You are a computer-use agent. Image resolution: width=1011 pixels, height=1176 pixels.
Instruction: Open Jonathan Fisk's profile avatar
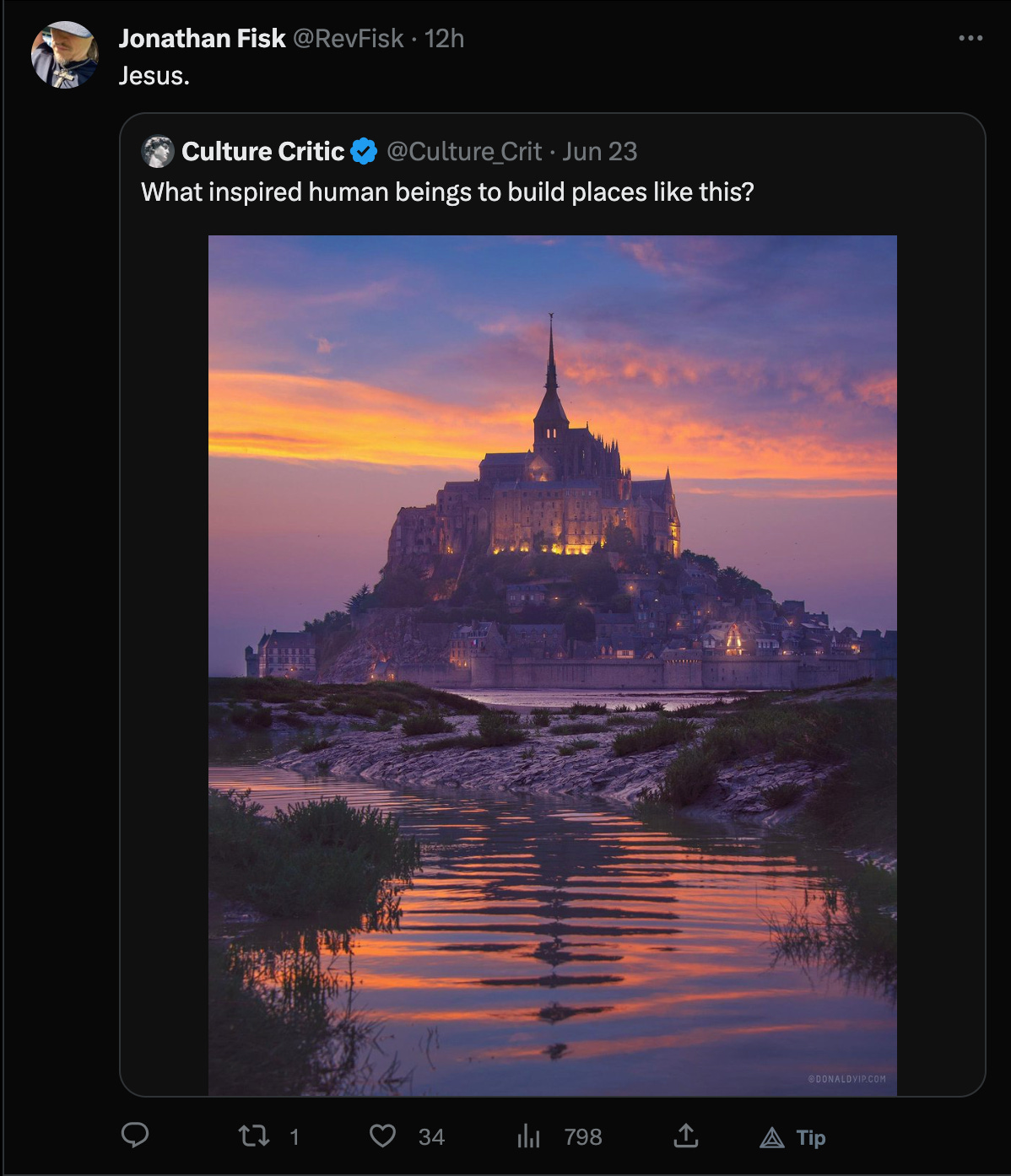coord(65,55)
